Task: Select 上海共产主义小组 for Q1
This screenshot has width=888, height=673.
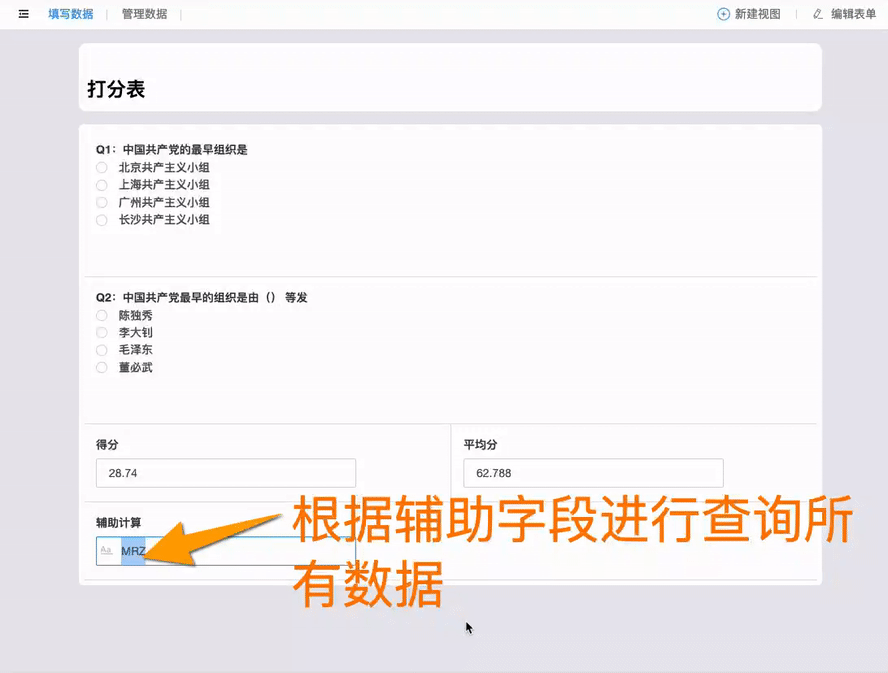Action: point(101,185)
